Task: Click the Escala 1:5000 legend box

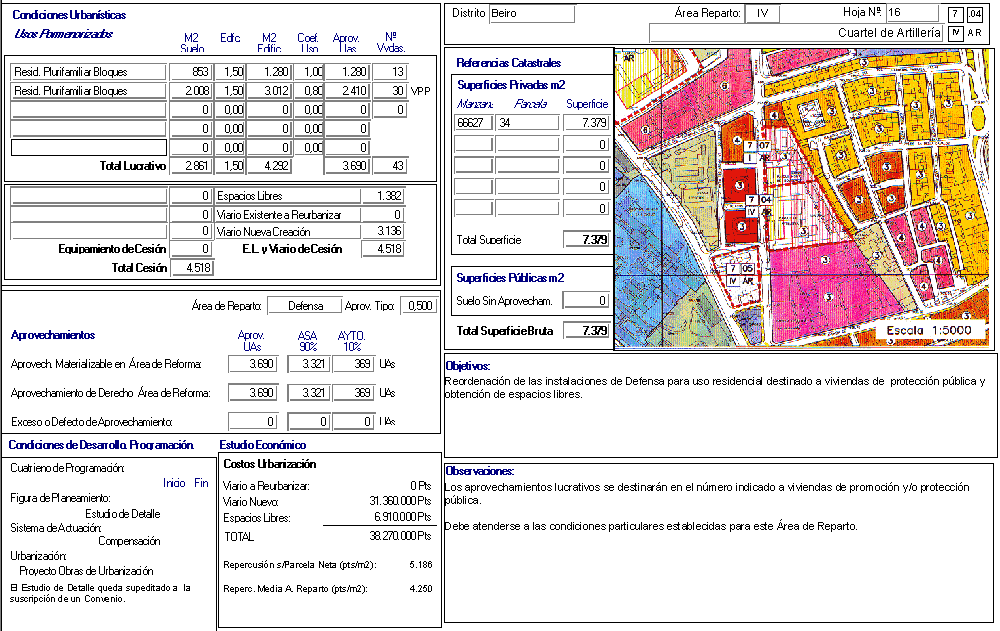Action: tap(932, 331)
